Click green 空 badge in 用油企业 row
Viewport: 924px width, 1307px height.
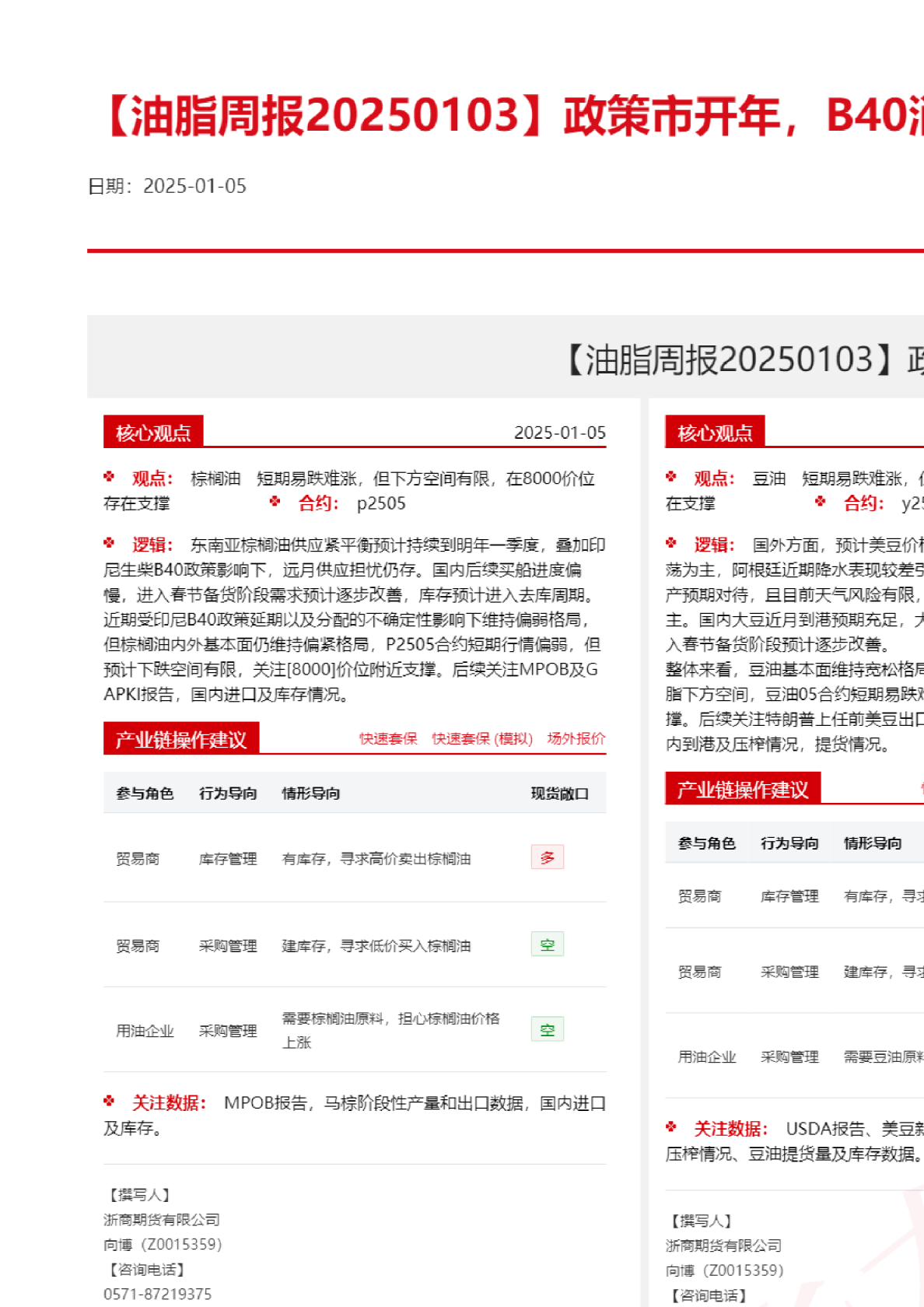point(548,1029)
